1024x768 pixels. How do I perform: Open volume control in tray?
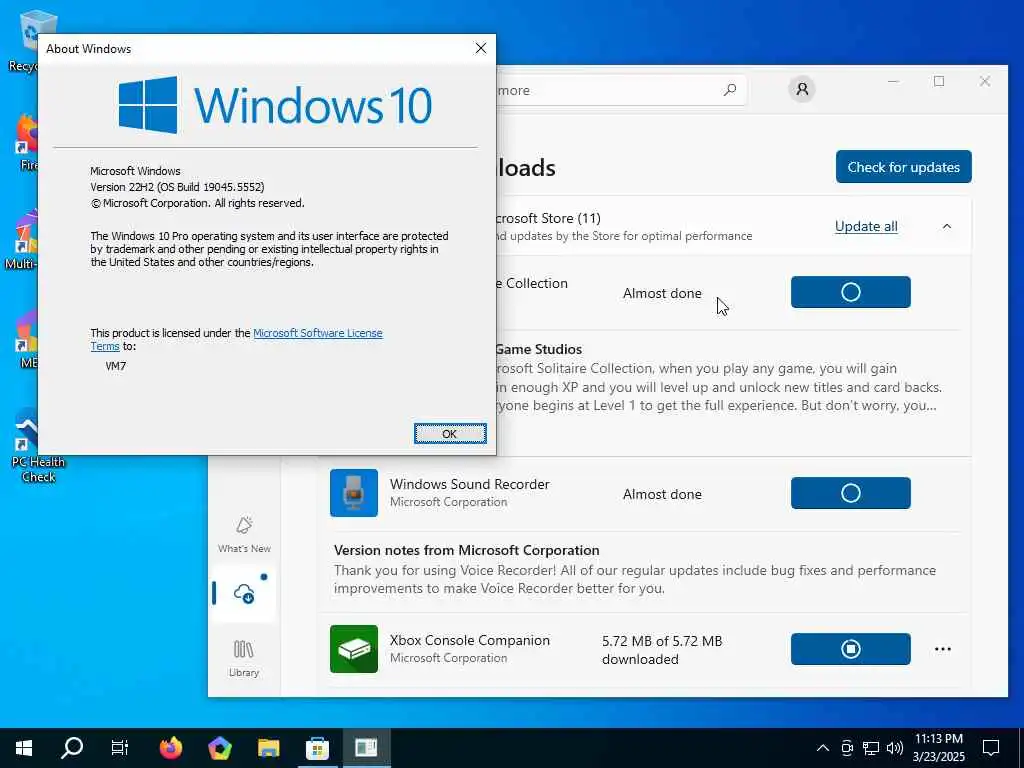pyautogui.click(x=895, y=748)
